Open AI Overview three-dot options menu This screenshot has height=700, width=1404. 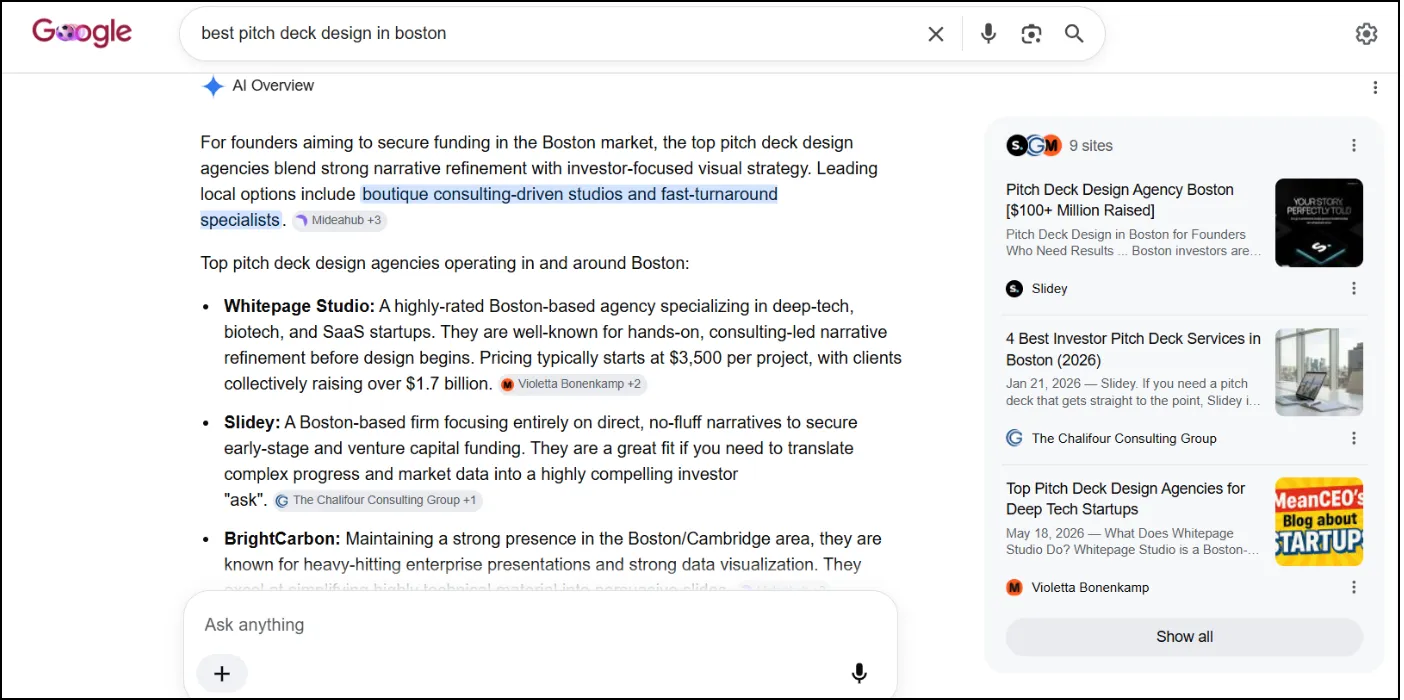tap(1375, 88)
